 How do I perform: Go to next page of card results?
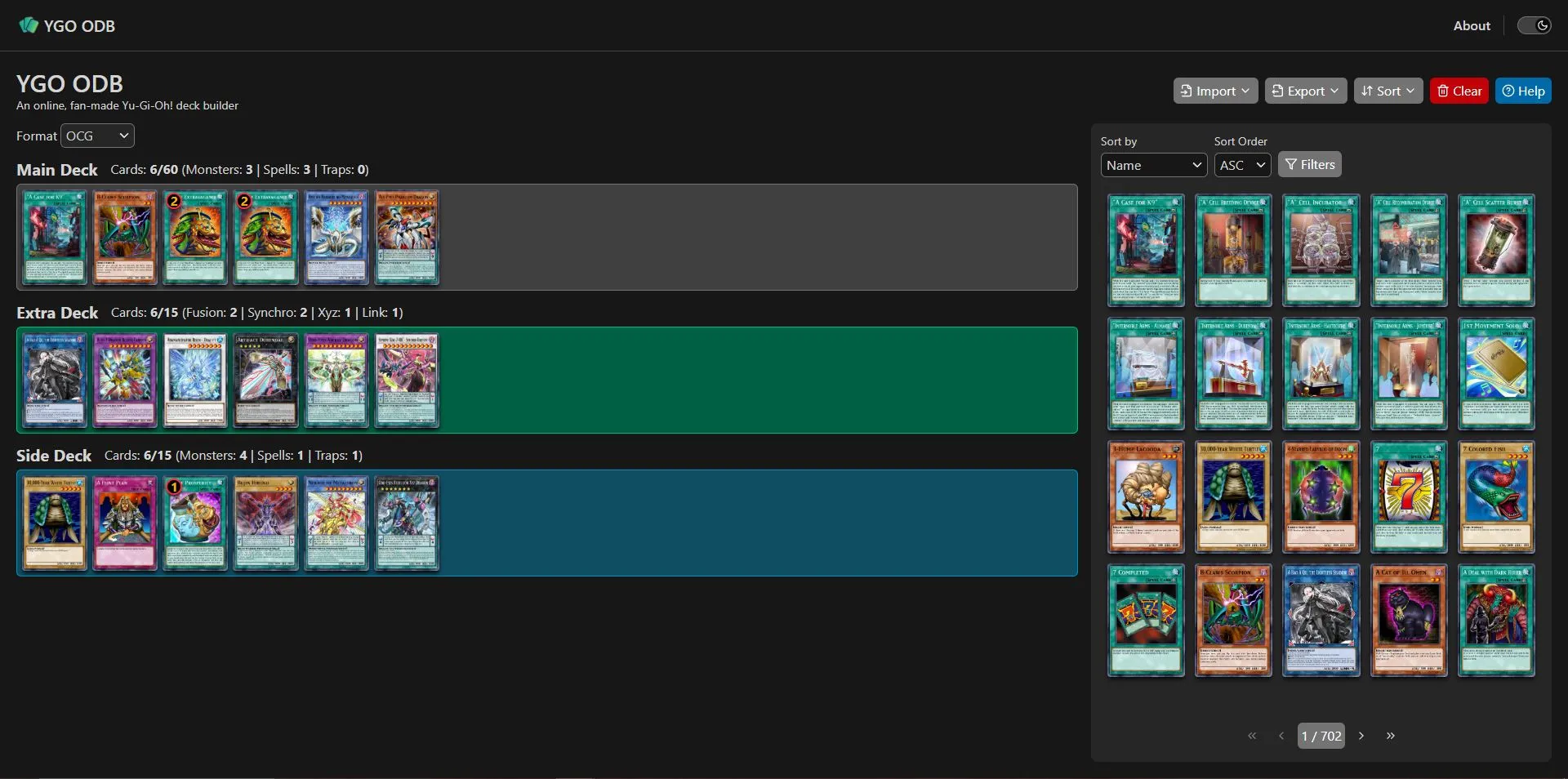pyautogui.click(x=1361, y=736)
